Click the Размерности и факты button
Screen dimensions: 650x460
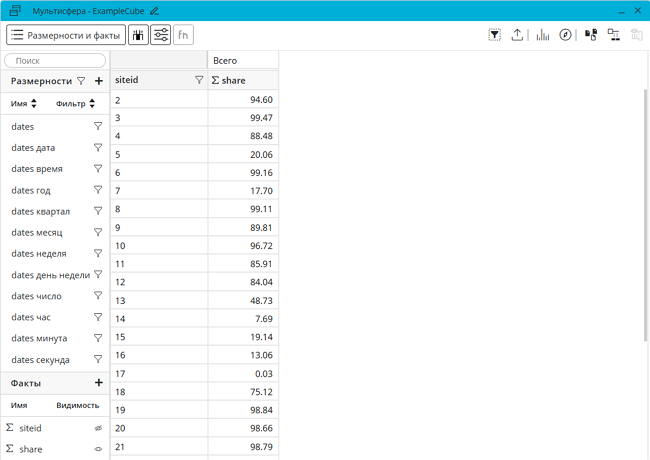(x=66, y=35)
